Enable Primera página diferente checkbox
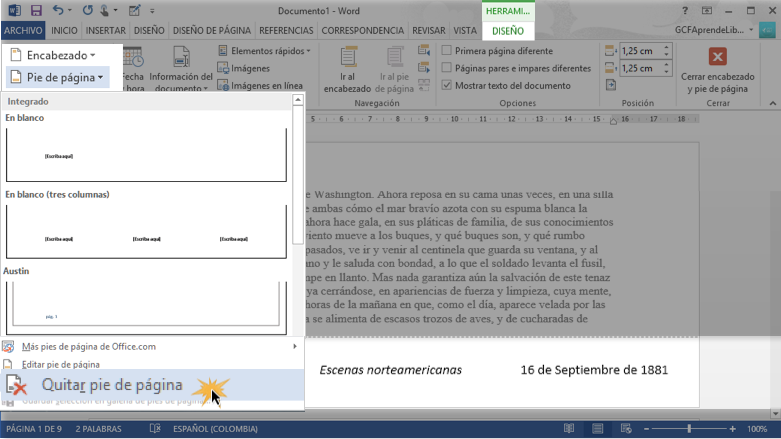This screenshot has height=439, width=781. pyautogui.click(x=447, y=50)
